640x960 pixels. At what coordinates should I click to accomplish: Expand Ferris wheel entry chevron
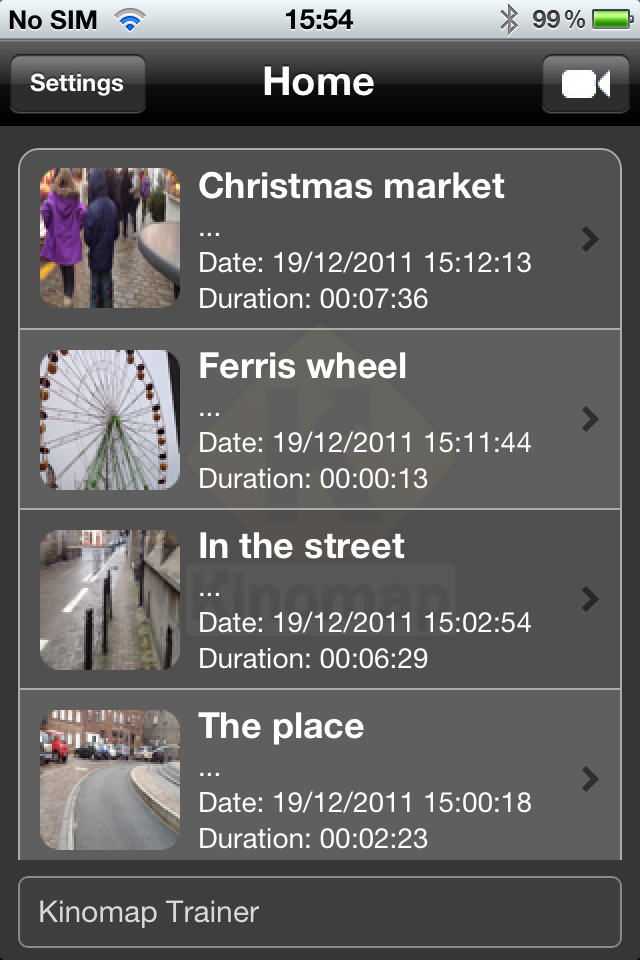(x=590, y=418)
